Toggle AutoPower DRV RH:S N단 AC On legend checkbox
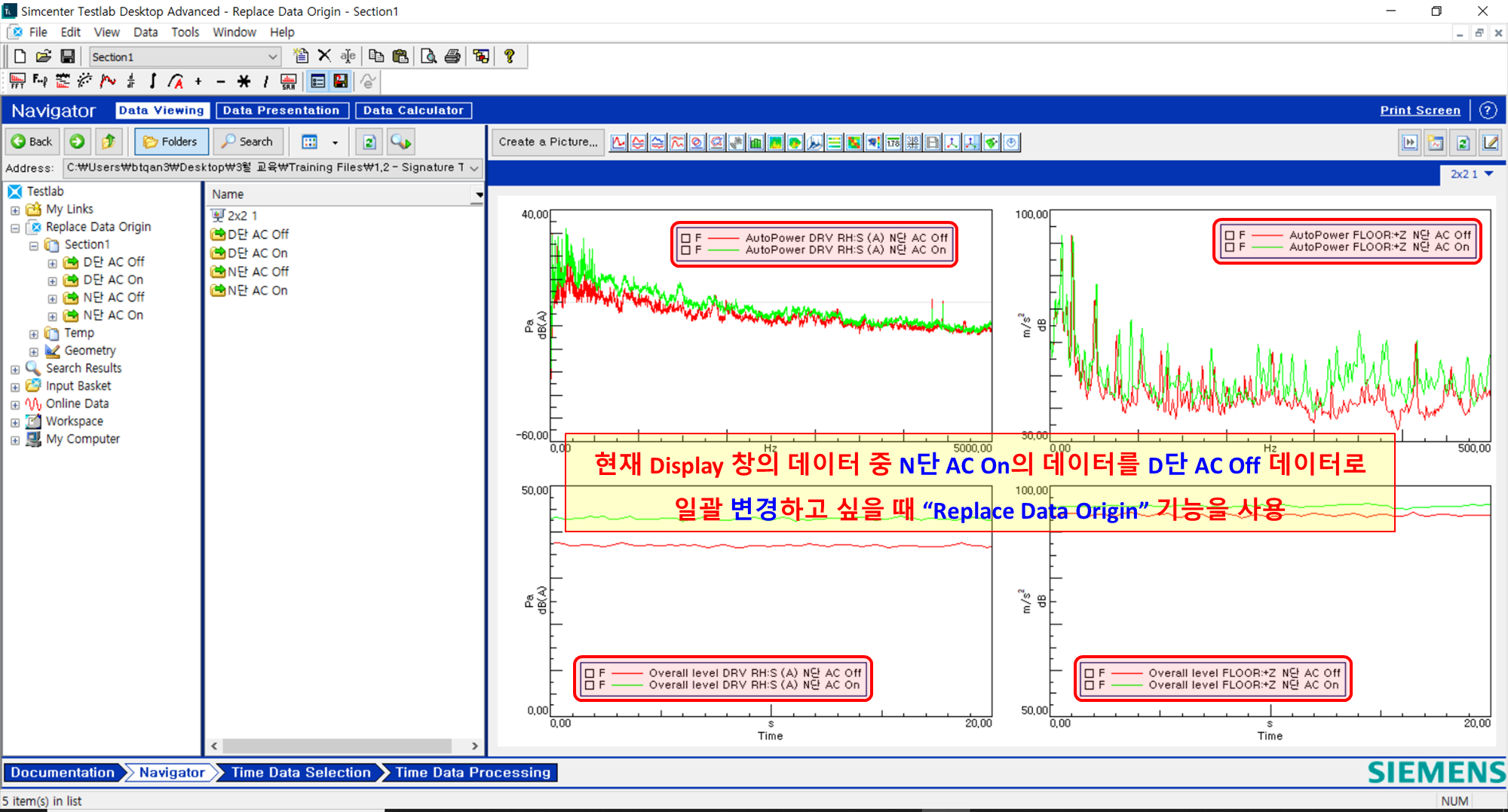The image size is (1508, 812). coord(685,250)
